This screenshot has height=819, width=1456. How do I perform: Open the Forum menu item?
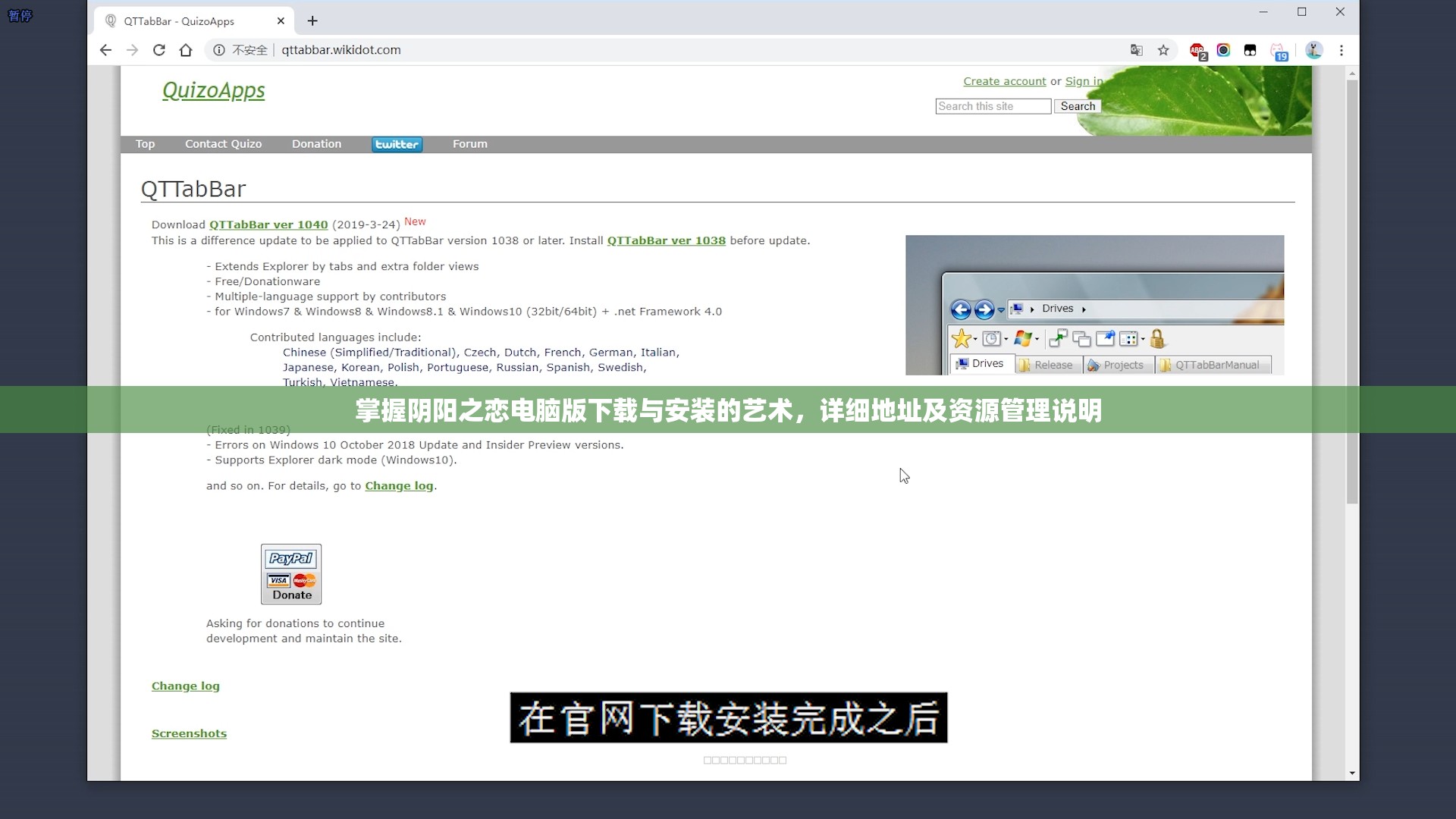470,144
